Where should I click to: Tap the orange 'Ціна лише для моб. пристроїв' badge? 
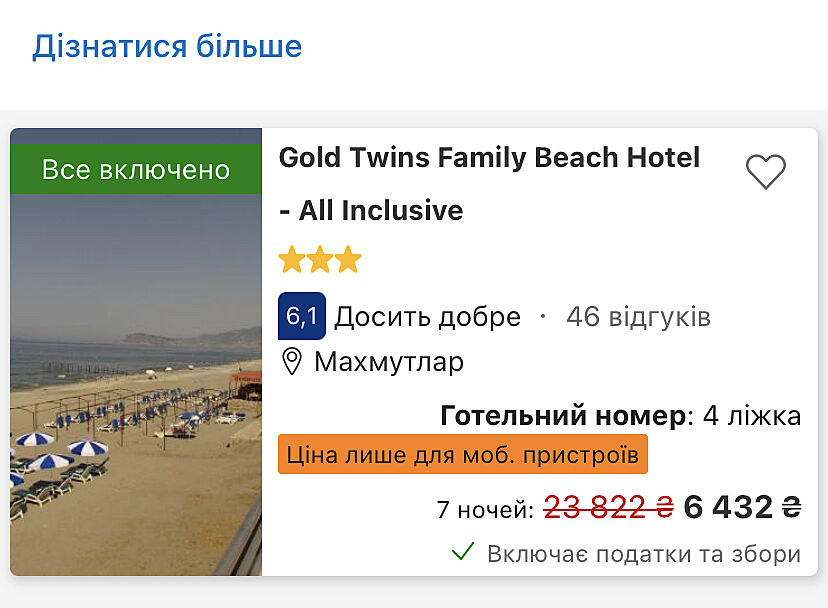[x=463, y=455]
